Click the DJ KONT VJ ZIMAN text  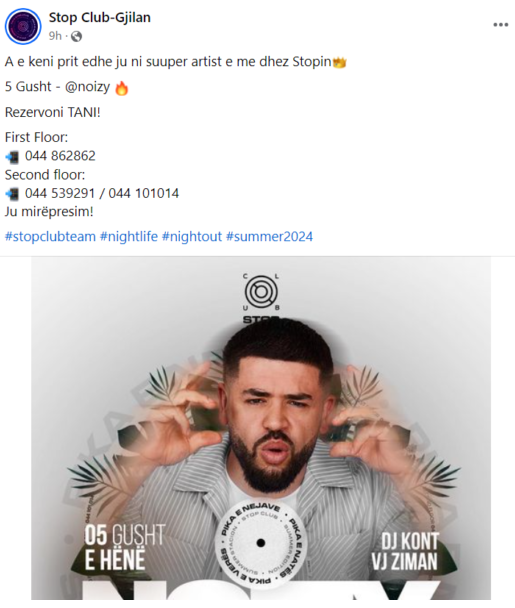[x=404, y=552]
